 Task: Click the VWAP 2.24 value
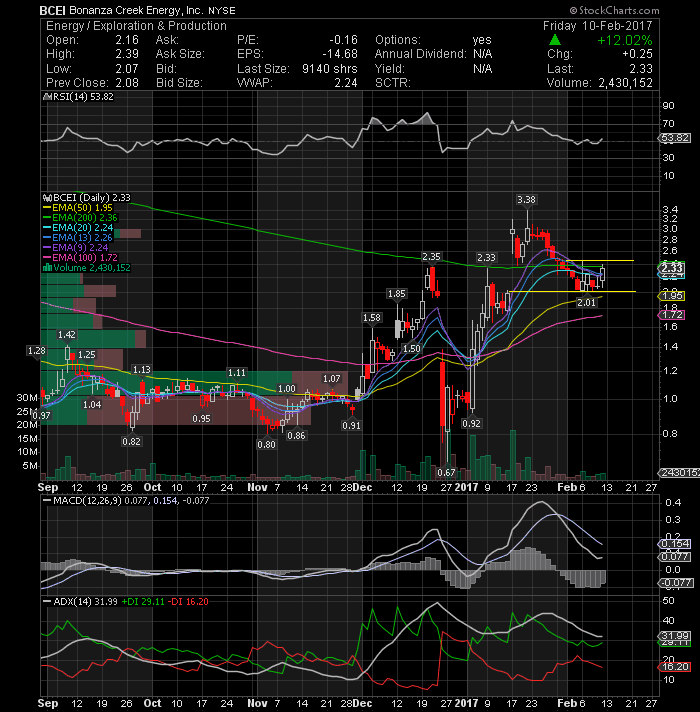(346, 83)
